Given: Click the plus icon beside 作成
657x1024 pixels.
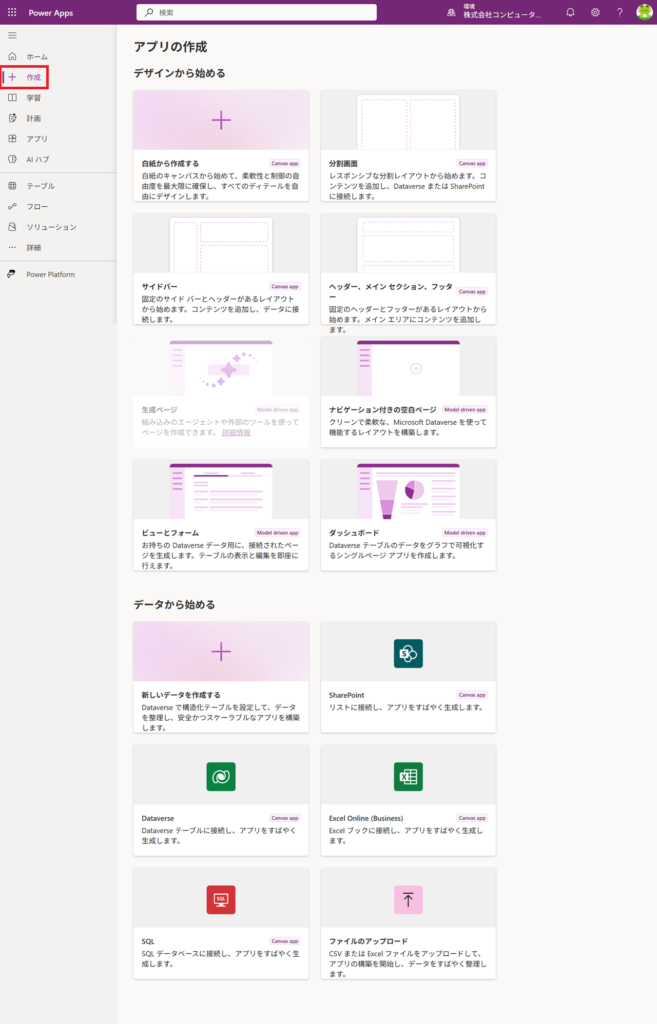Looking at the screenshot, I should (x=12, y=77).
